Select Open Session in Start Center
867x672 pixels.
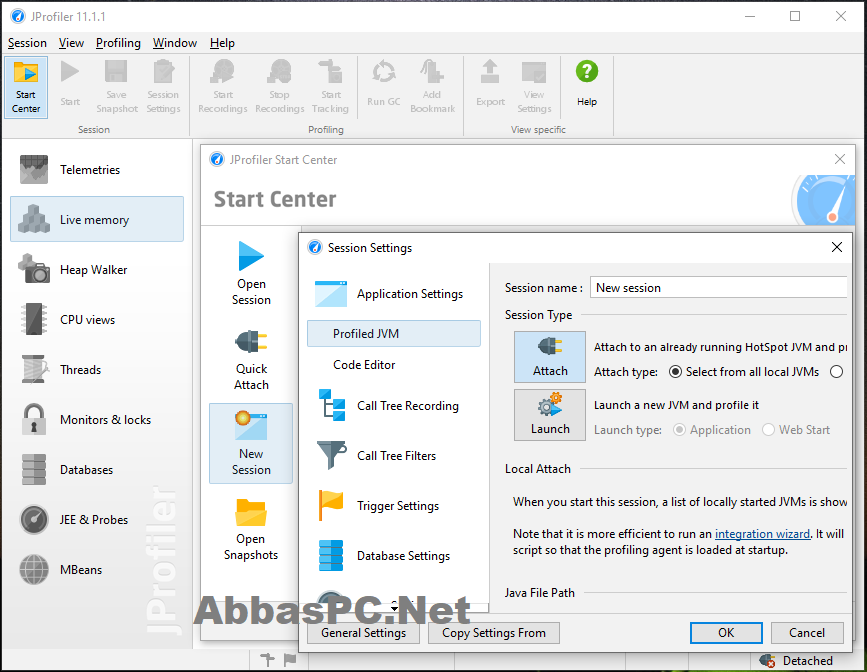point(251,273)
